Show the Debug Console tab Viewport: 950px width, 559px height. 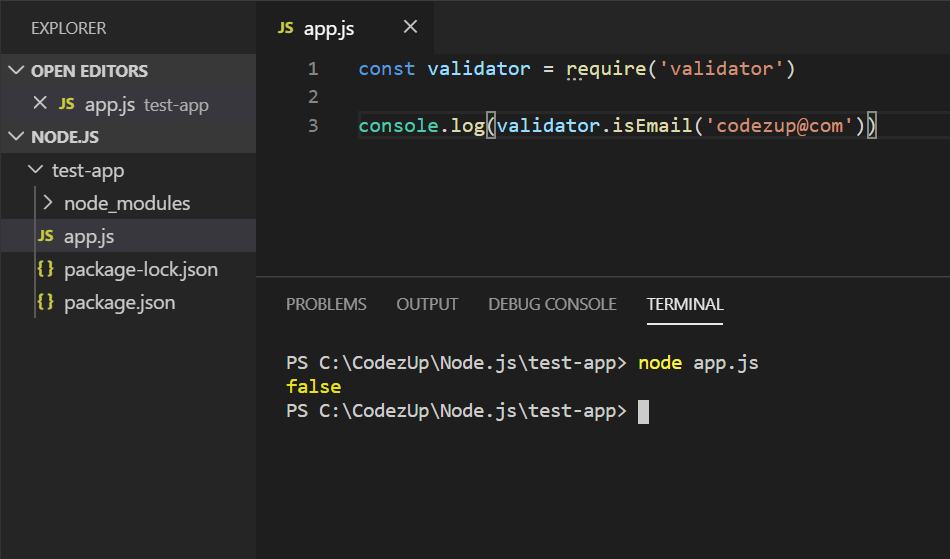click(x=553, y=304)
